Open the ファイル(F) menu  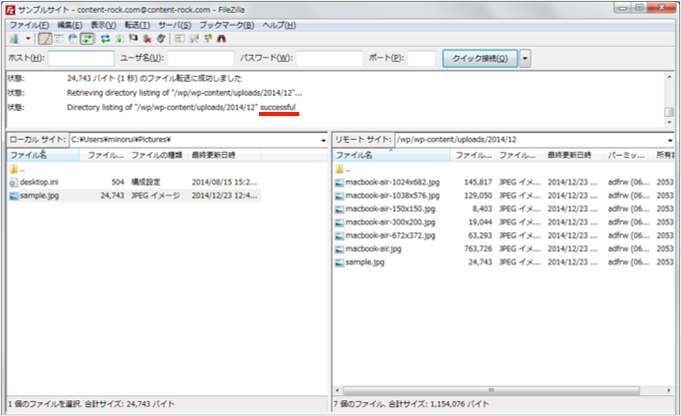29,25
